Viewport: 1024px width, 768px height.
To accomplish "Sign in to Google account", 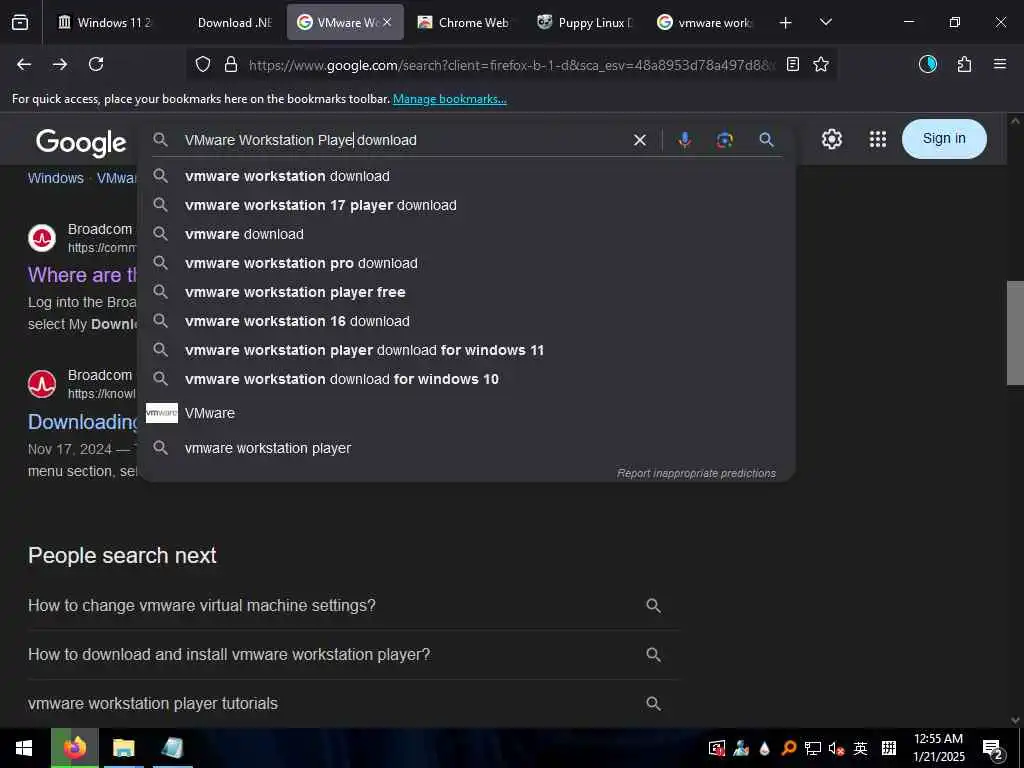I will [944, 138].
